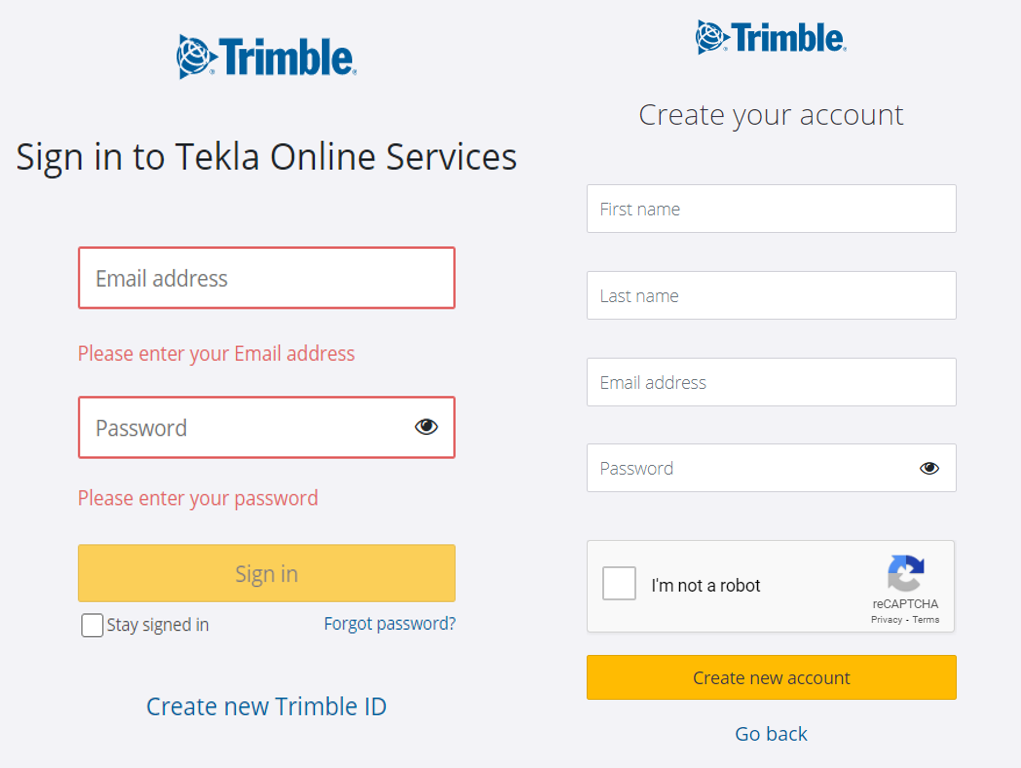Image resolution: width=1021 pixels, height=768 pixels.
Task: Click the Password field in account creation
Action: (x=750, y=468)
